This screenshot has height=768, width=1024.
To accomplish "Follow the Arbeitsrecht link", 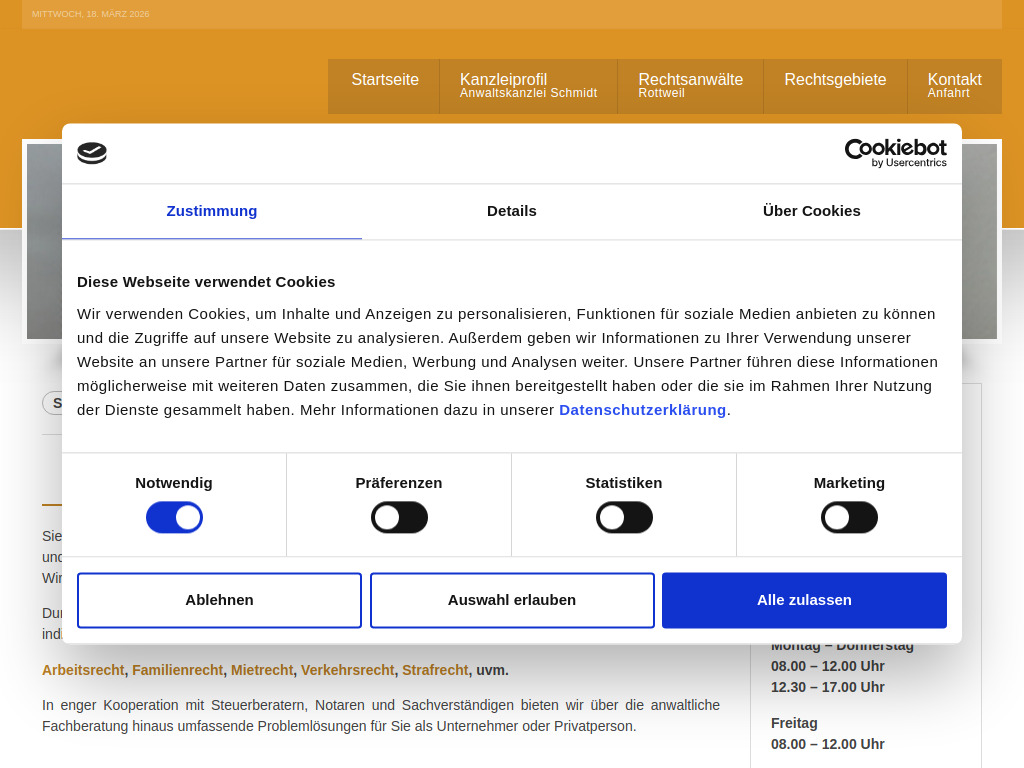I will coord(81,670).
